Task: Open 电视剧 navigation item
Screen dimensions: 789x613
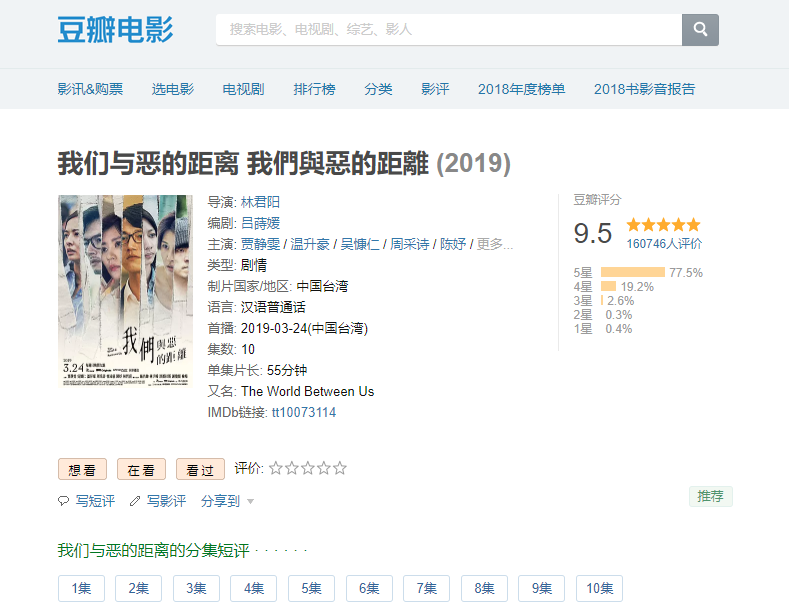Action: 244,89
